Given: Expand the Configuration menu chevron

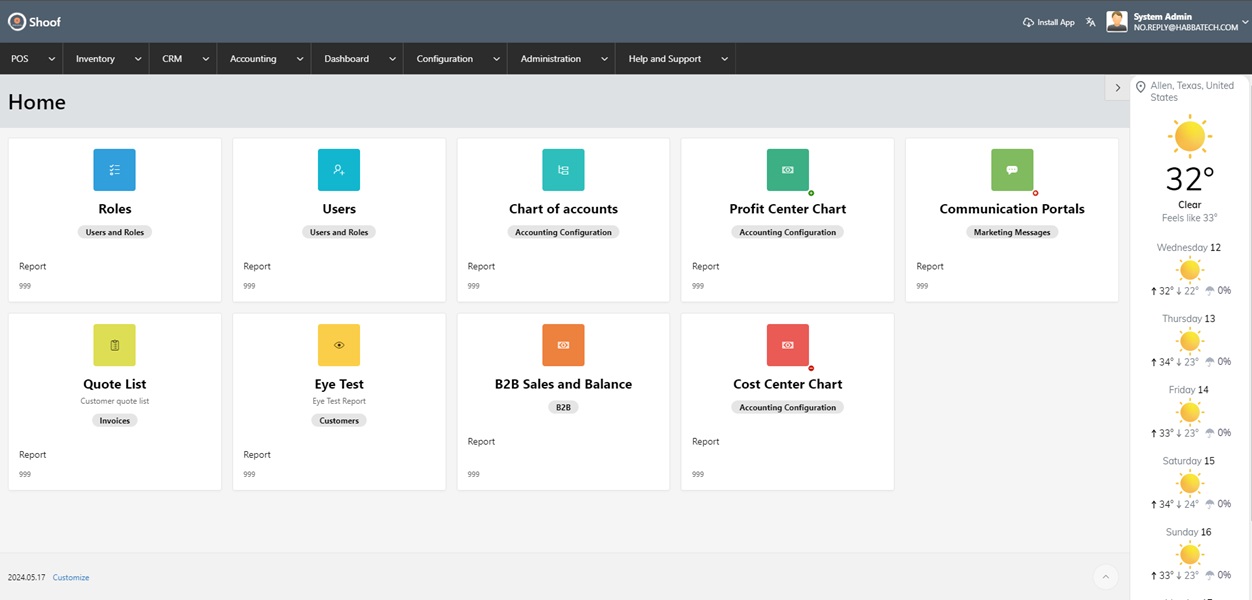Looking at the screenshot, I should (495, 59).
